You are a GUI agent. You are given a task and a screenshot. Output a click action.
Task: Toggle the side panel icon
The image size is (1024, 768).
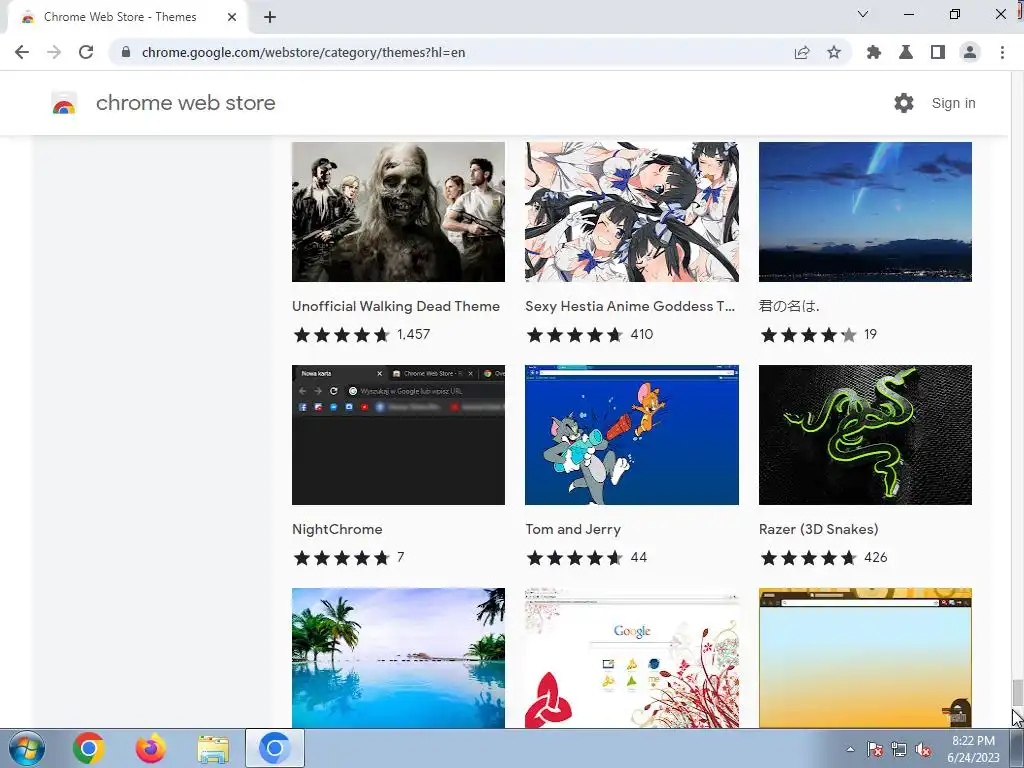(938, 52)
